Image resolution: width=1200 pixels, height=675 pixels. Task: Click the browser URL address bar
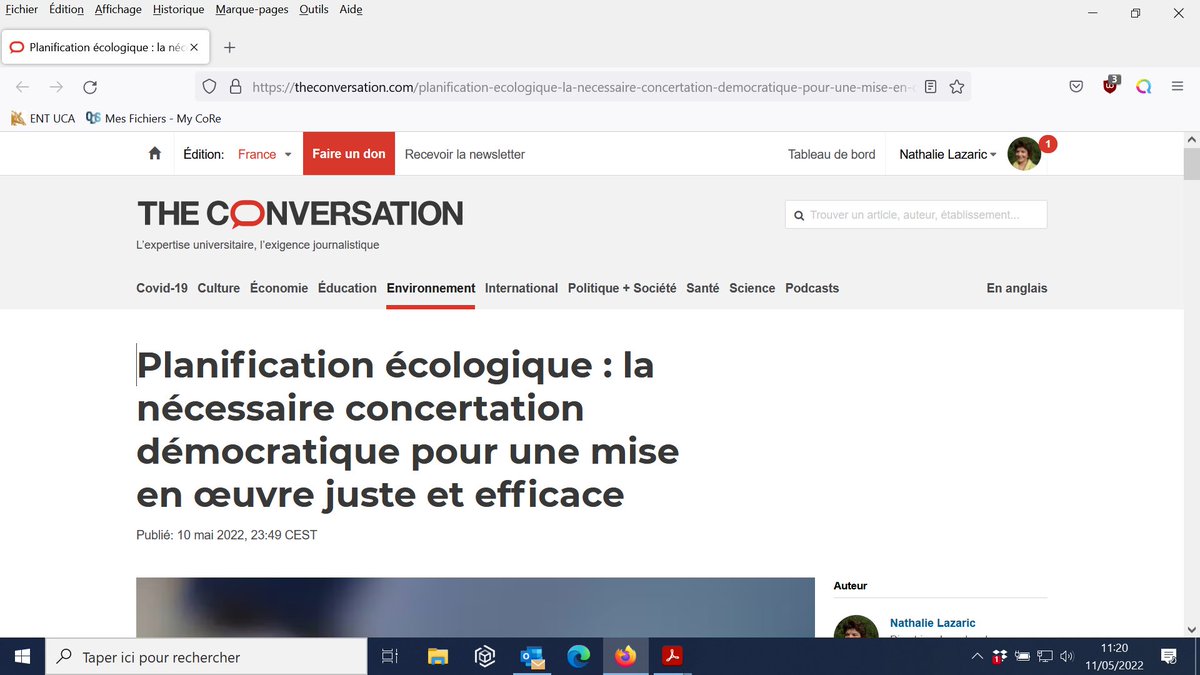point(582,87)
